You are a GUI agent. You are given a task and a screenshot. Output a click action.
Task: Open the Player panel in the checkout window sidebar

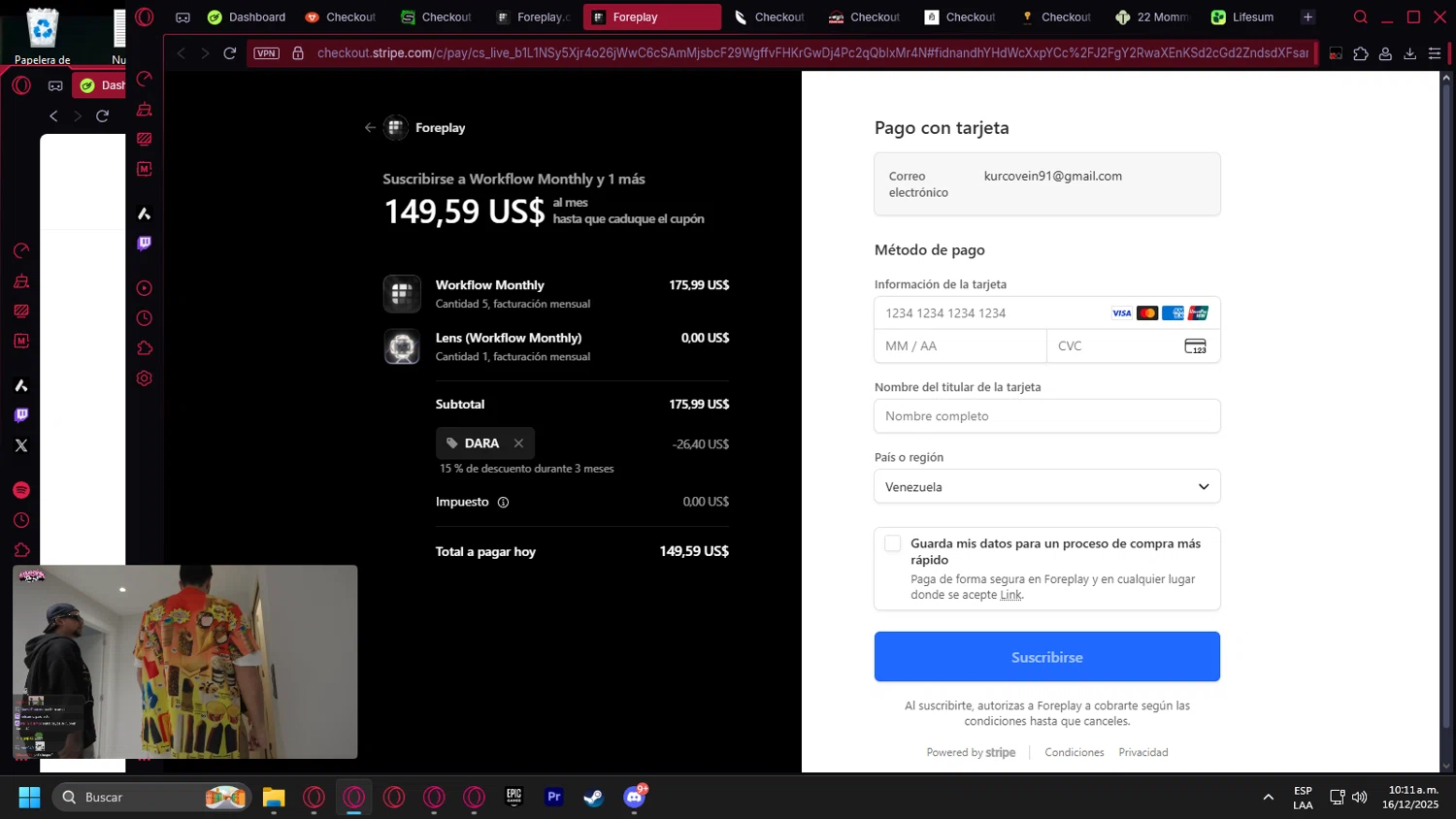click(x=145, y=288)
